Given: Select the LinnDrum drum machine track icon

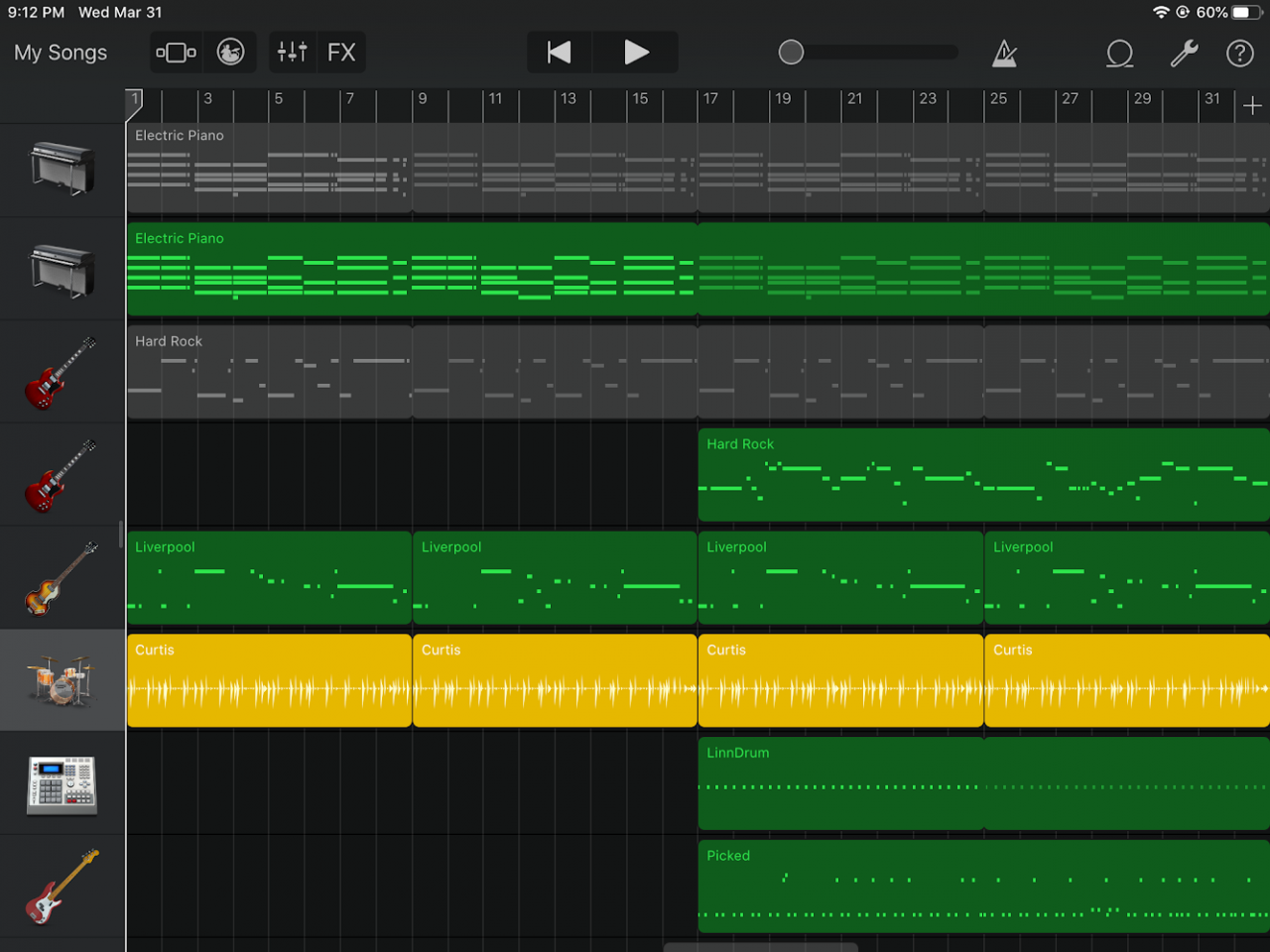Looking at the screenshot, I should [x=62, y=784].
